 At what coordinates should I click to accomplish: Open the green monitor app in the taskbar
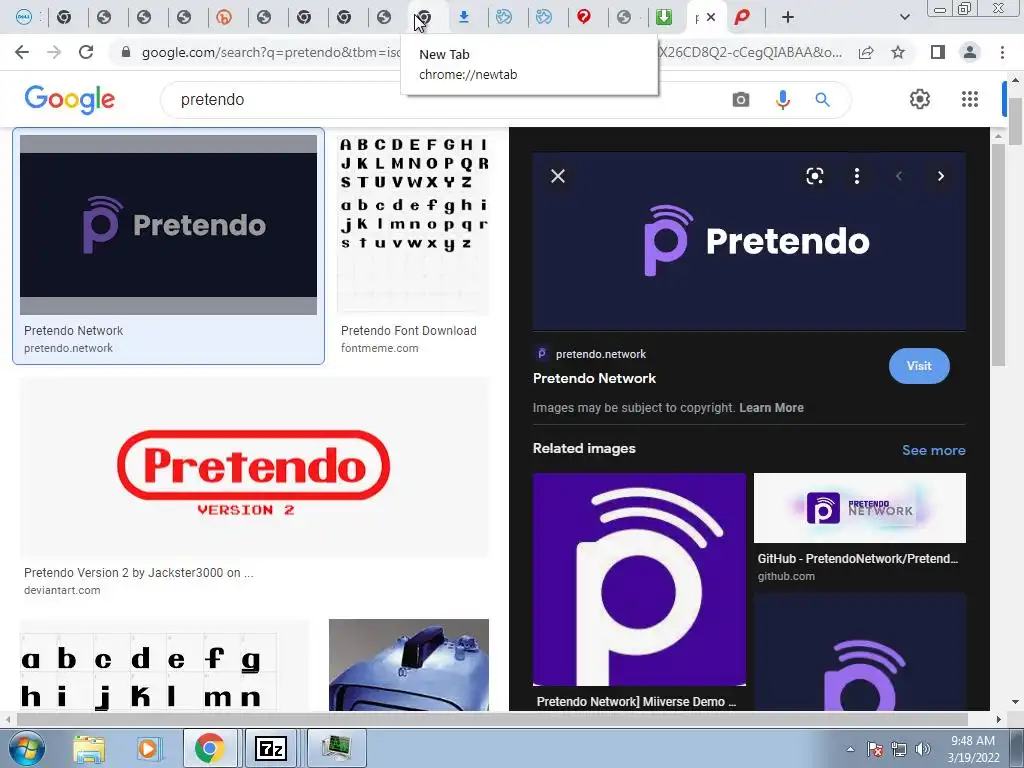coord(336,748)
